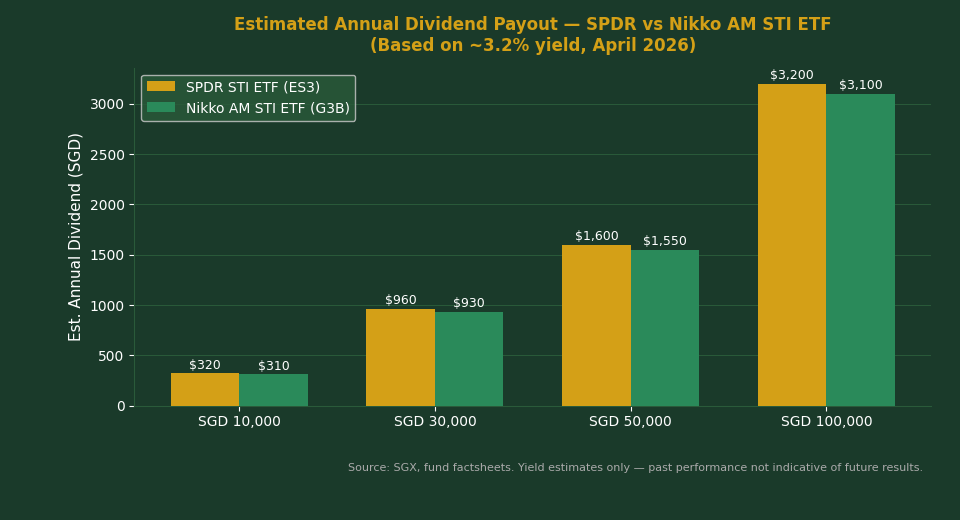Click the 1500 y-axis tick label
Image resolution: width=960 pixels, height=520 pixels.
108,255
